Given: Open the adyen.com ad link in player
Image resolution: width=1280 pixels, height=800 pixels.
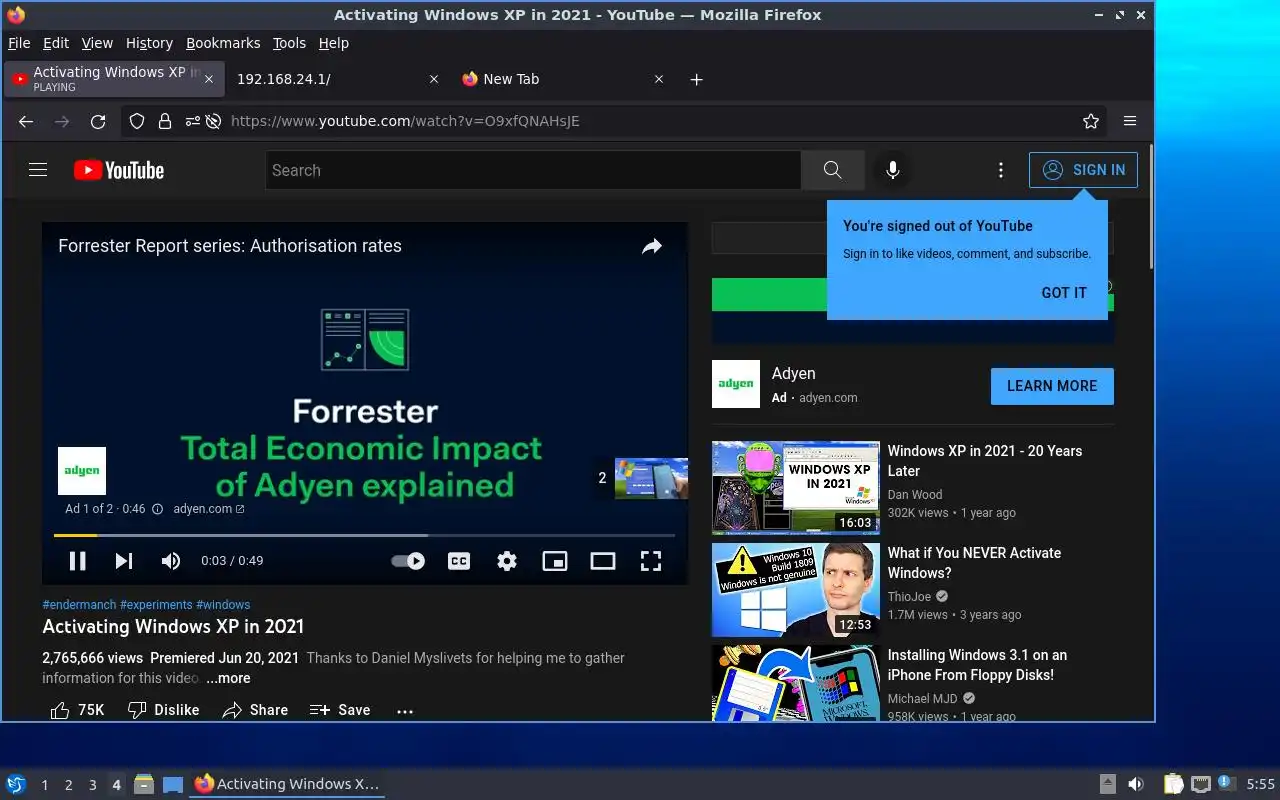Looking at the screenshot, I should 209,509.
